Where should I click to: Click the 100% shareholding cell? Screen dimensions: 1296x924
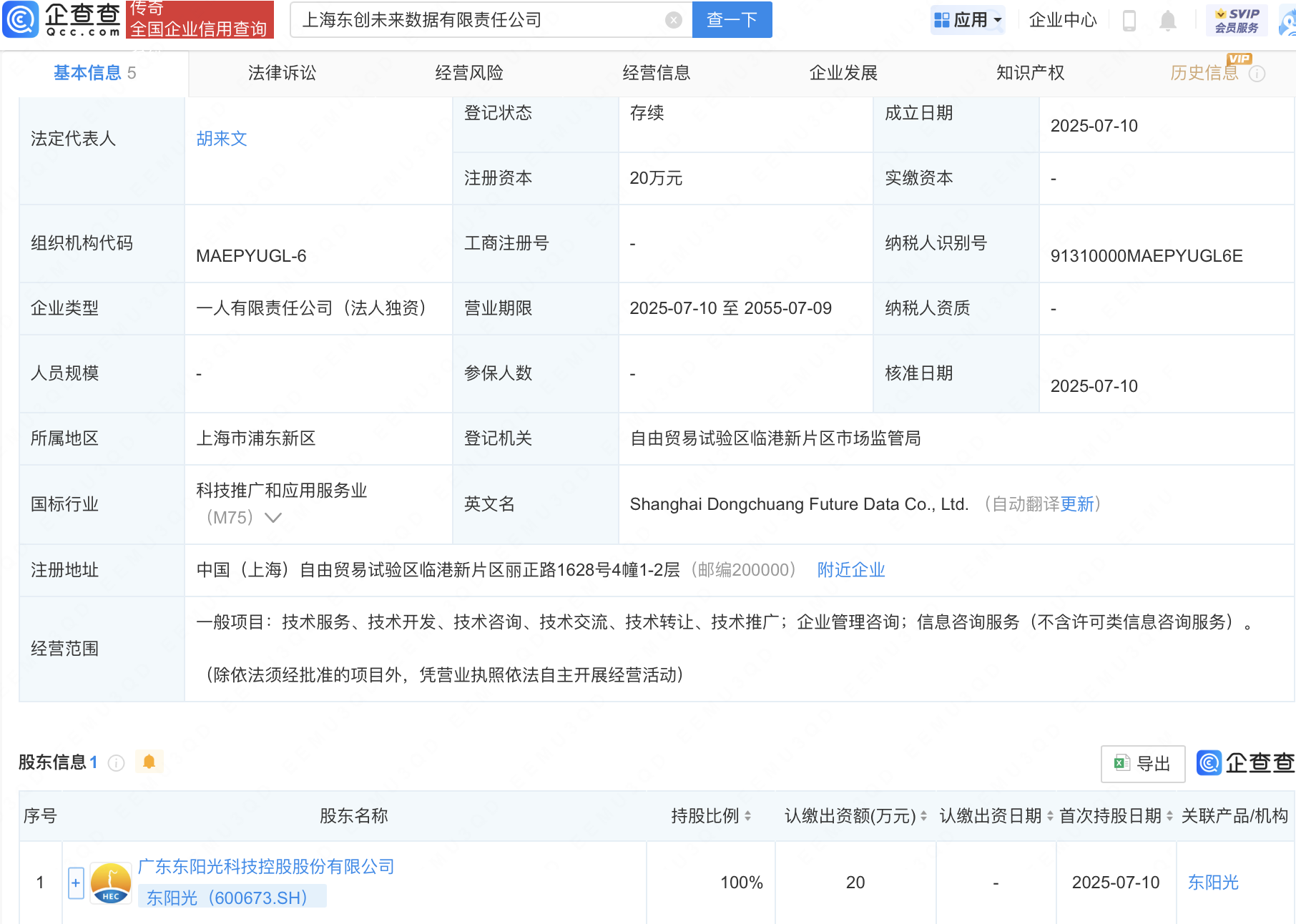pos(742,883)
